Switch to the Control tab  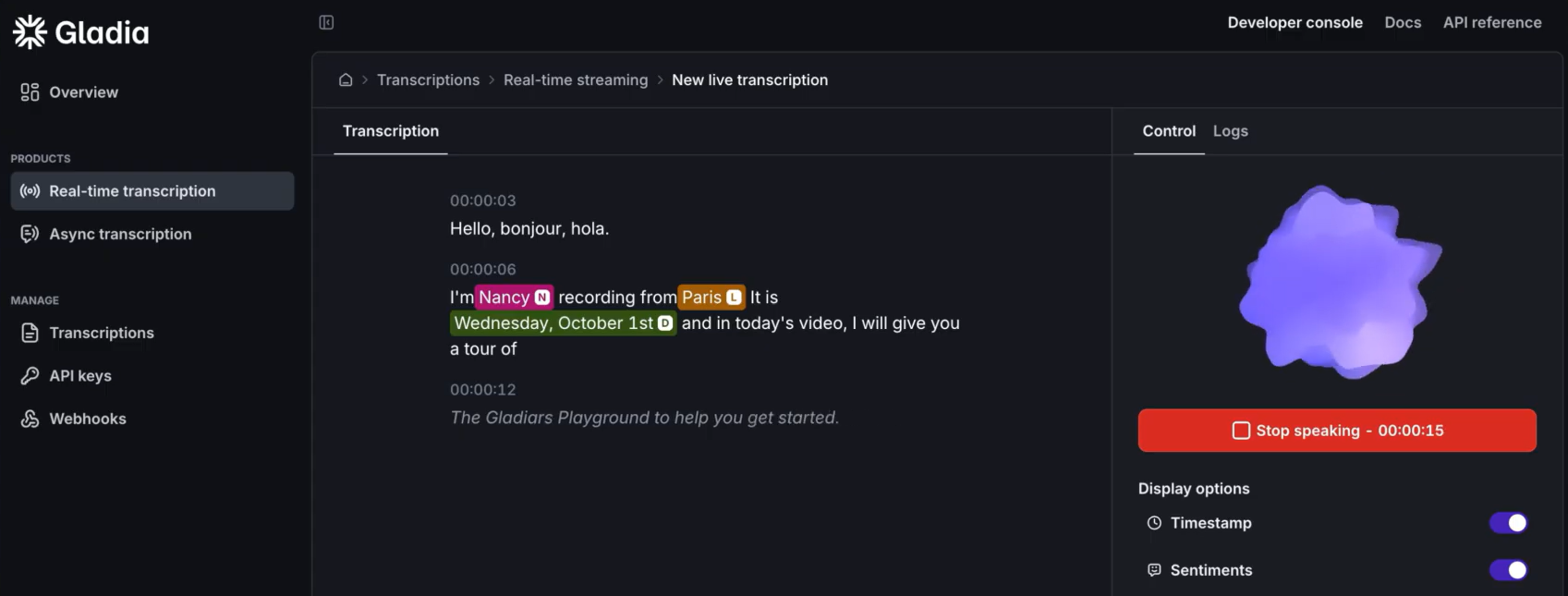1169,131
